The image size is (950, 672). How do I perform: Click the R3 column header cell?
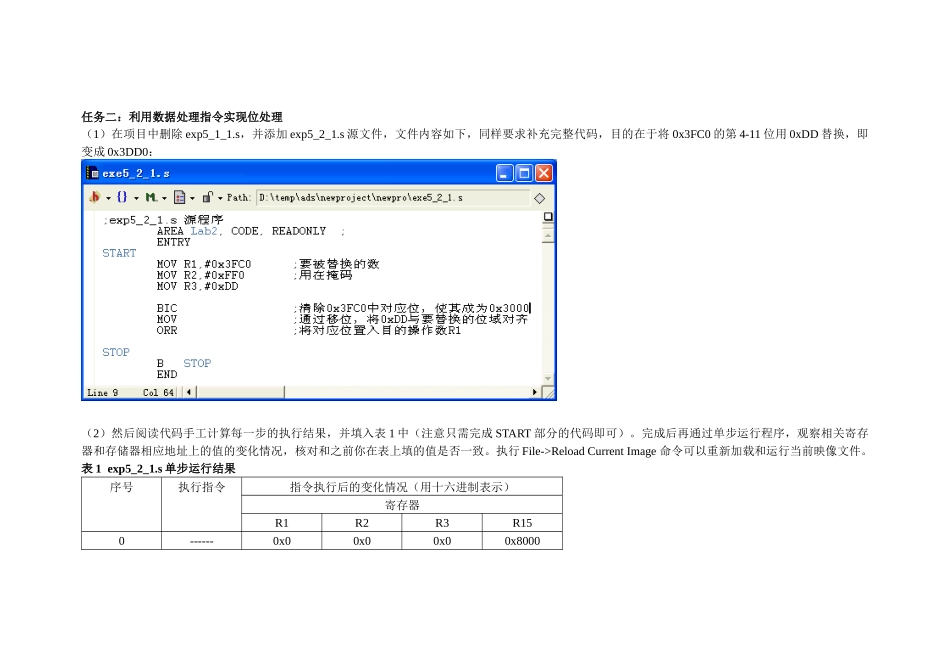442,523
